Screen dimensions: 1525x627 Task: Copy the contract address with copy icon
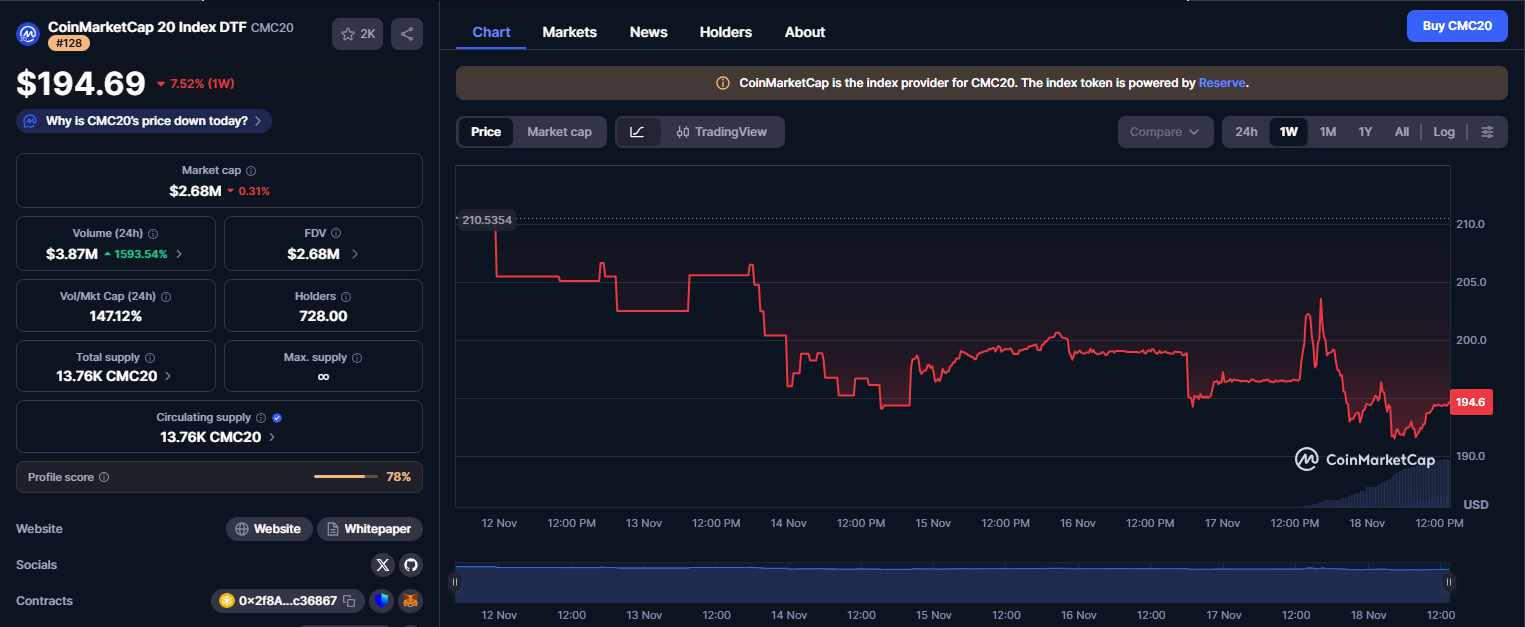(x=349, y=601)
